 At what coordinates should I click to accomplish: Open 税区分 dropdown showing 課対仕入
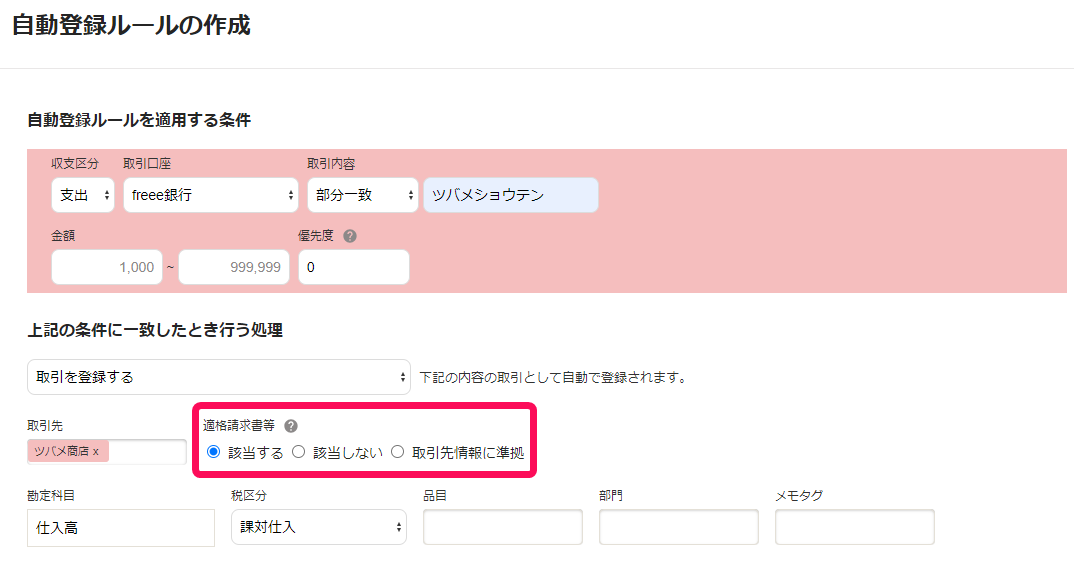click(319, 527)
